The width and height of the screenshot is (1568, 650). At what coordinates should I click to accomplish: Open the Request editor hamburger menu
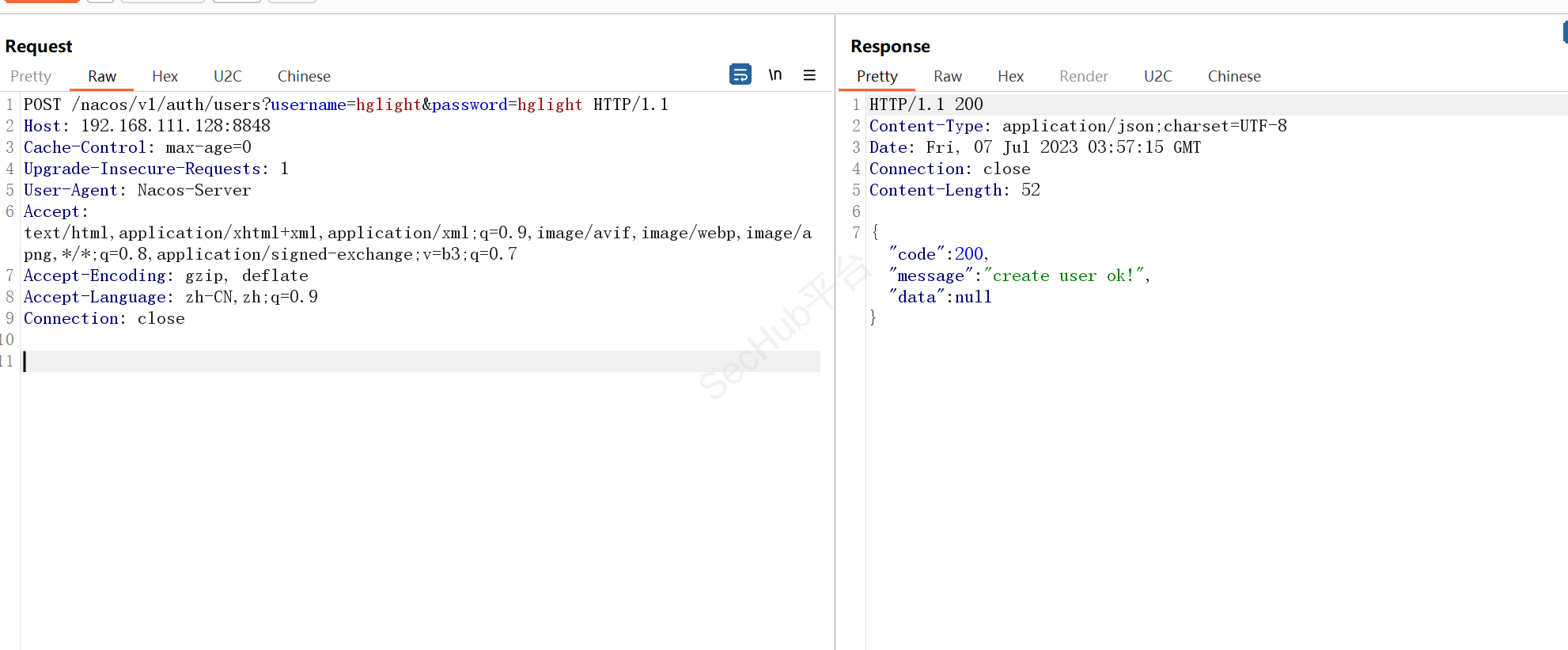tap(809, 74)
